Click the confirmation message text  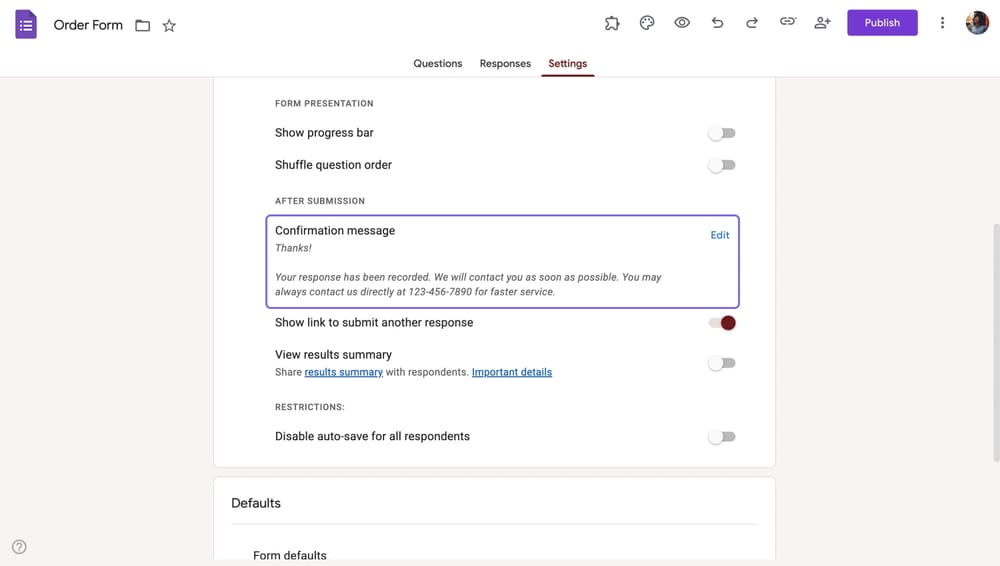[x=468, y=285]
